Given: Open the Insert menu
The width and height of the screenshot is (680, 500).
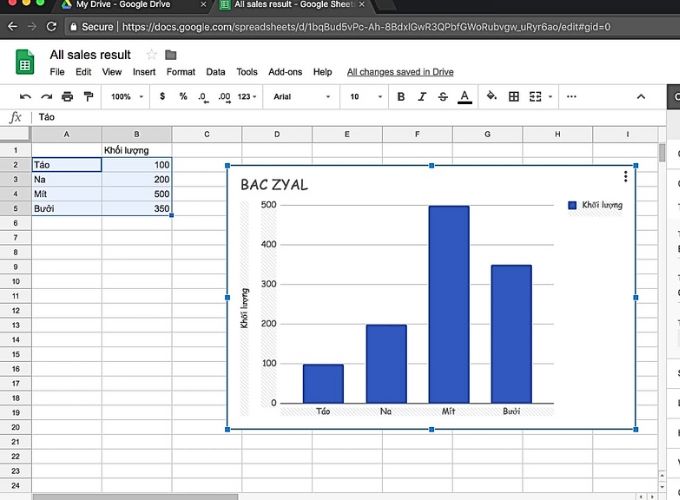Looking at the screenshot, I should (144, 72).
